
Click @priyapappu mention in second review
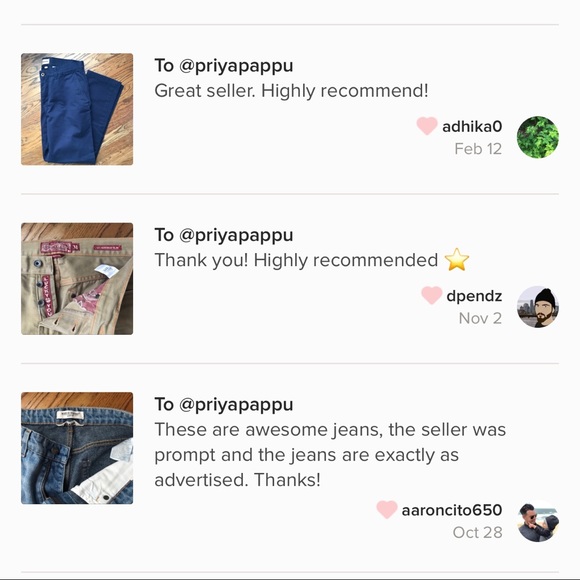tap(236, 236)
